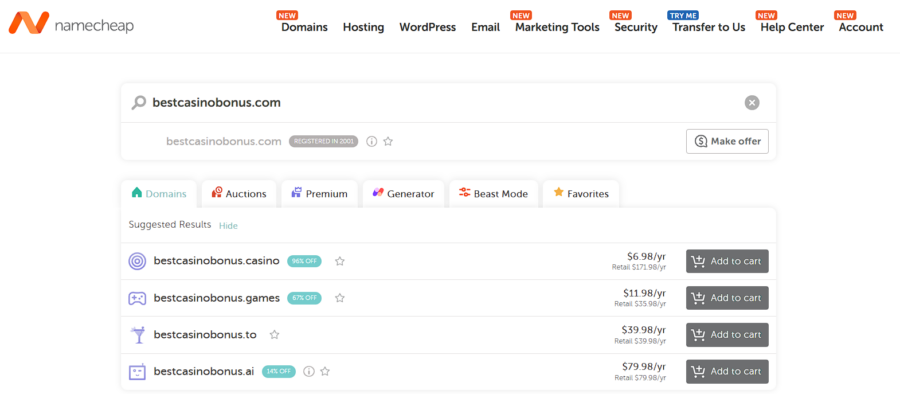This screenshot has height=394, width=900.
Task: Click the .ai robot face icon
Action: pos(137,372)
